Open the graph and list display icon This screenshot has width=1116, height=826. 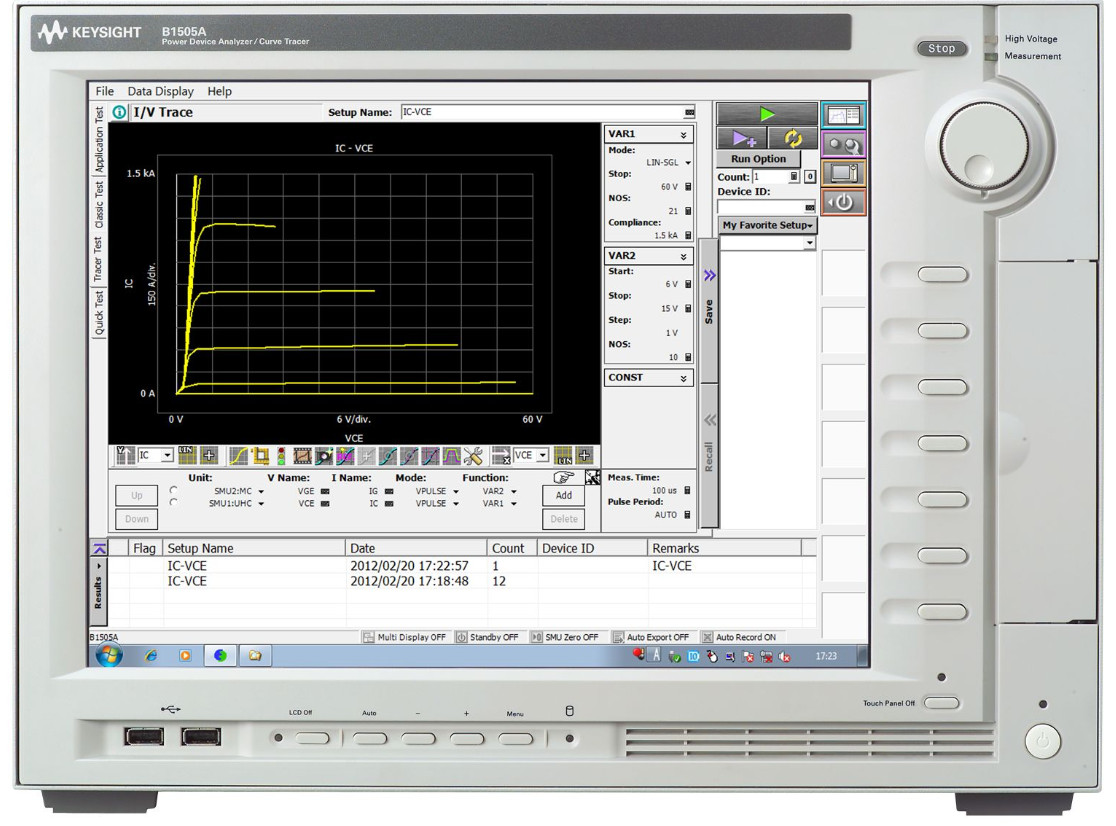(x=842, y=117)
